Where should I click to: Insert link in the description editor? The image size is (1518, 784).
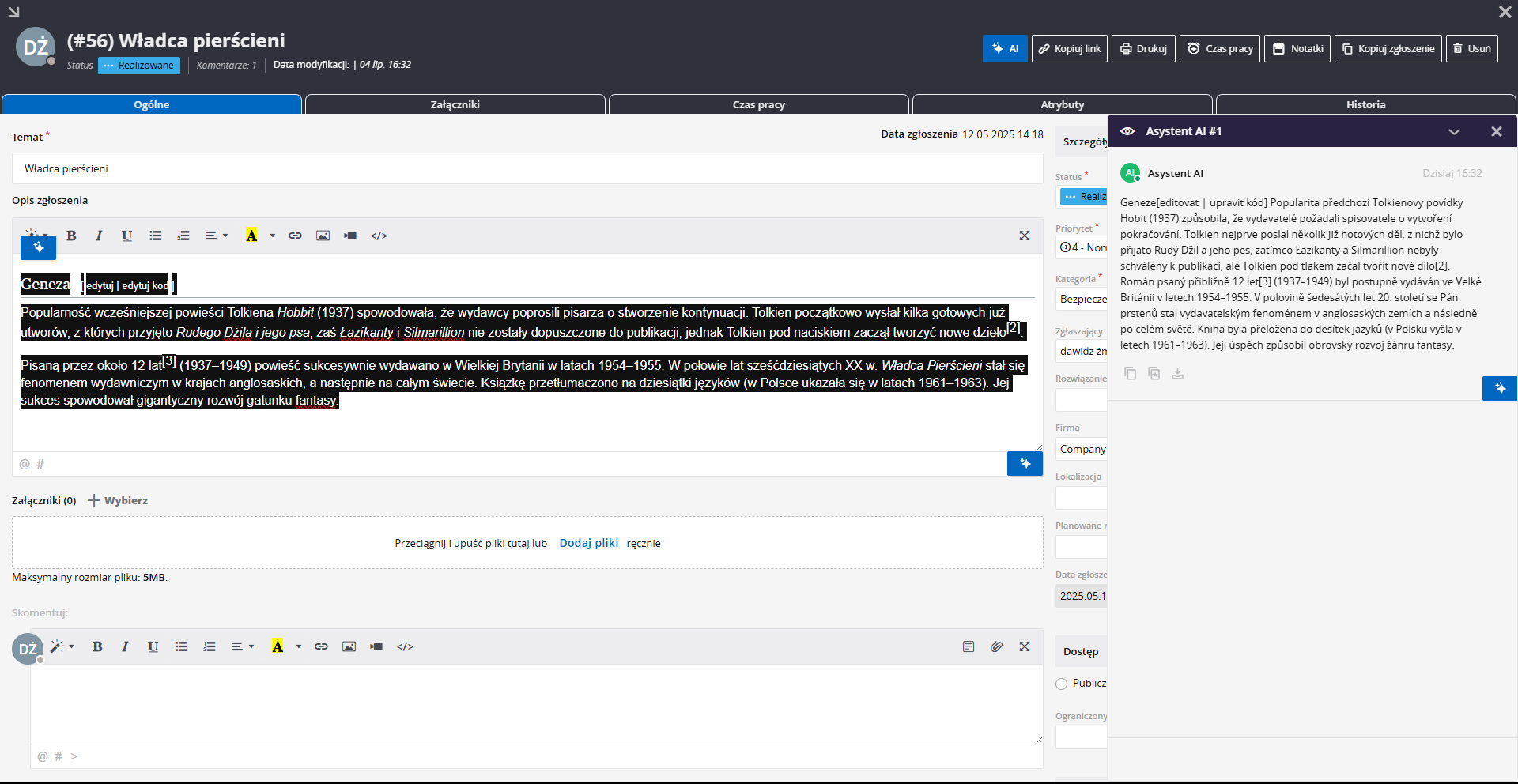[x=295, y=236]
